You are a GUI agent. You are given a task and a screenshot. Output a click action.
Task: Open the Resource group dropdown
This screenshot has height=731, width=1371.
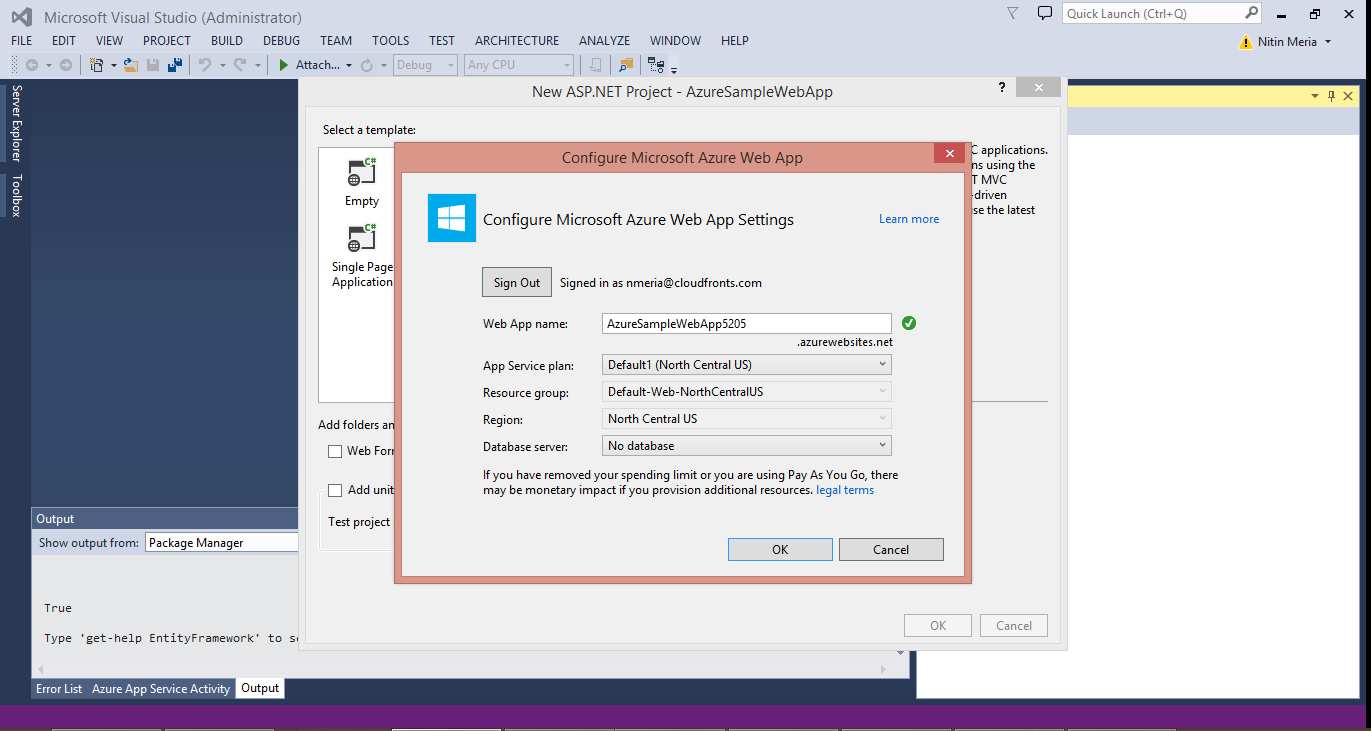(x=747, y=392)
